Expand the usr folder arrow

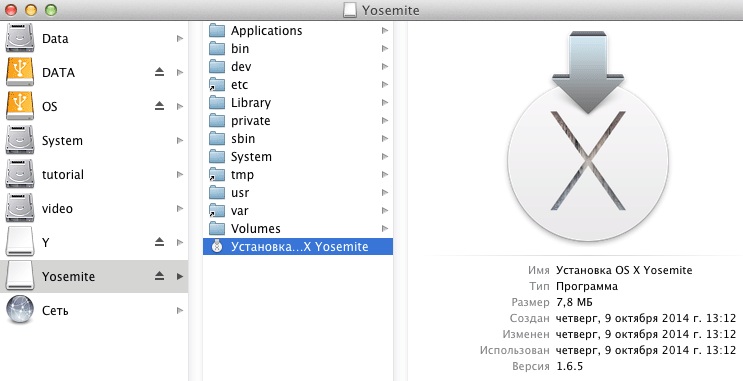coord(384,192)
